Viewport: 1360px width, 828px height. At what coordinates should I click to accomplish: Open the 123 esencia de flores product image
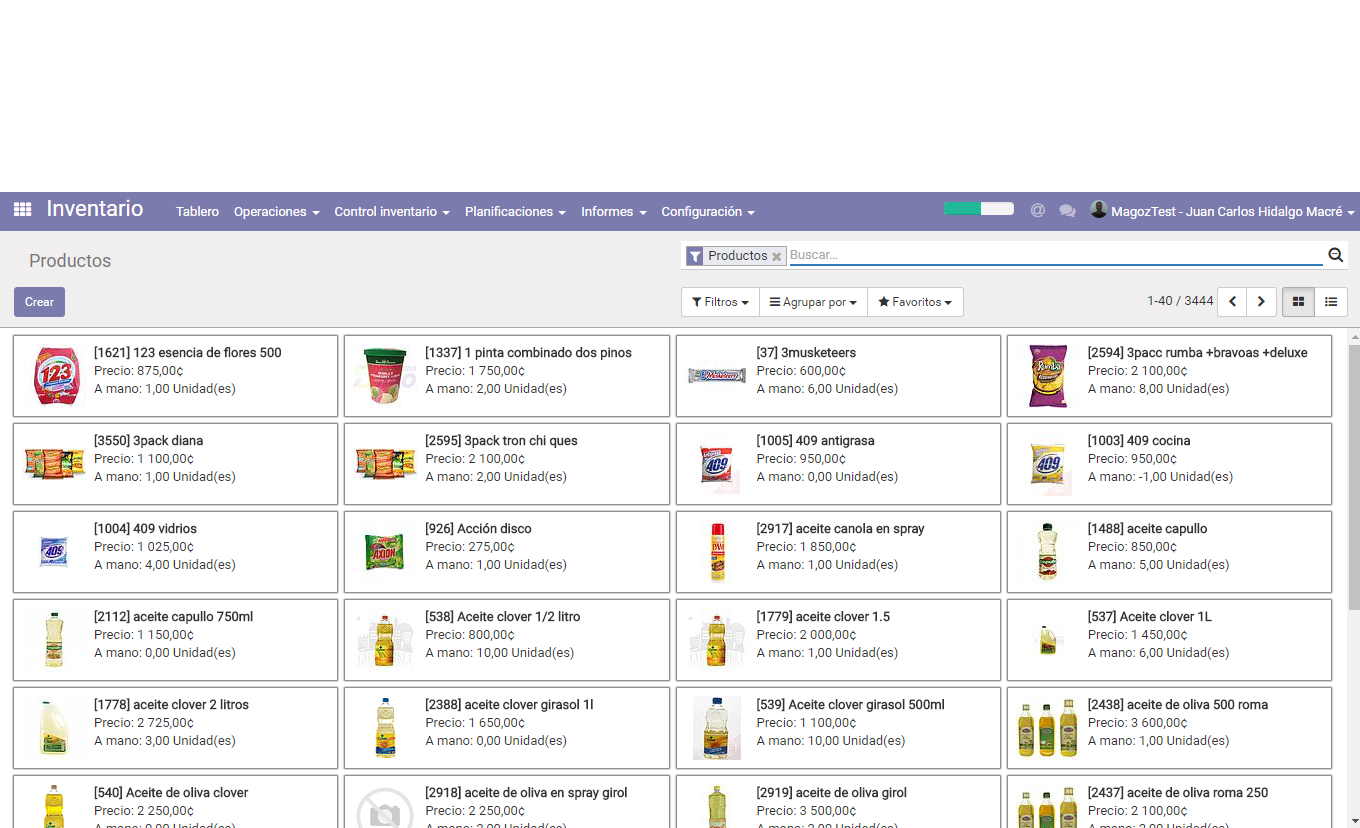click(55, 376)
